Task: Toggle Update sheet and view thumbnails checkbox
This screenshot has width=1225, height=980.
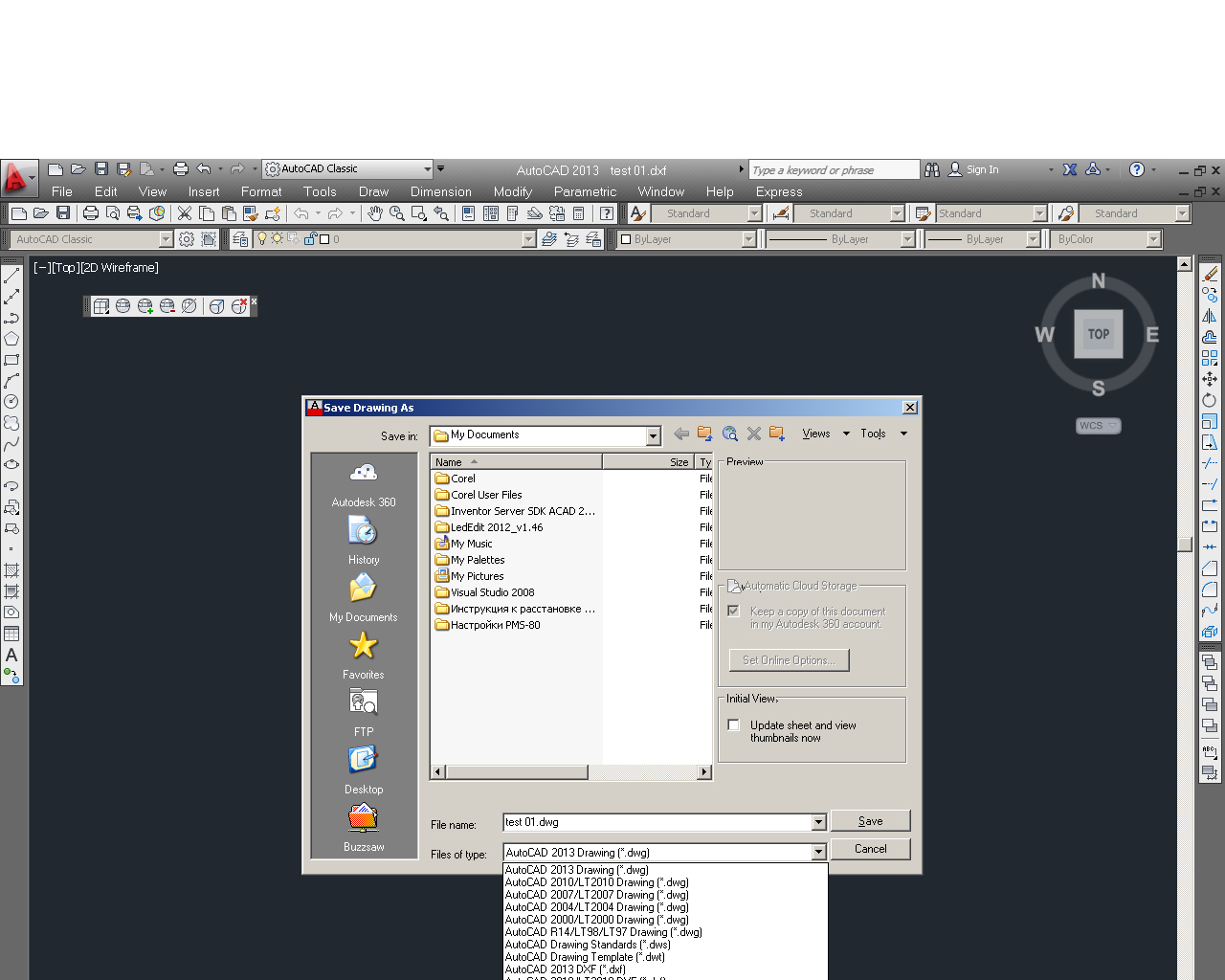Action: 734,725
